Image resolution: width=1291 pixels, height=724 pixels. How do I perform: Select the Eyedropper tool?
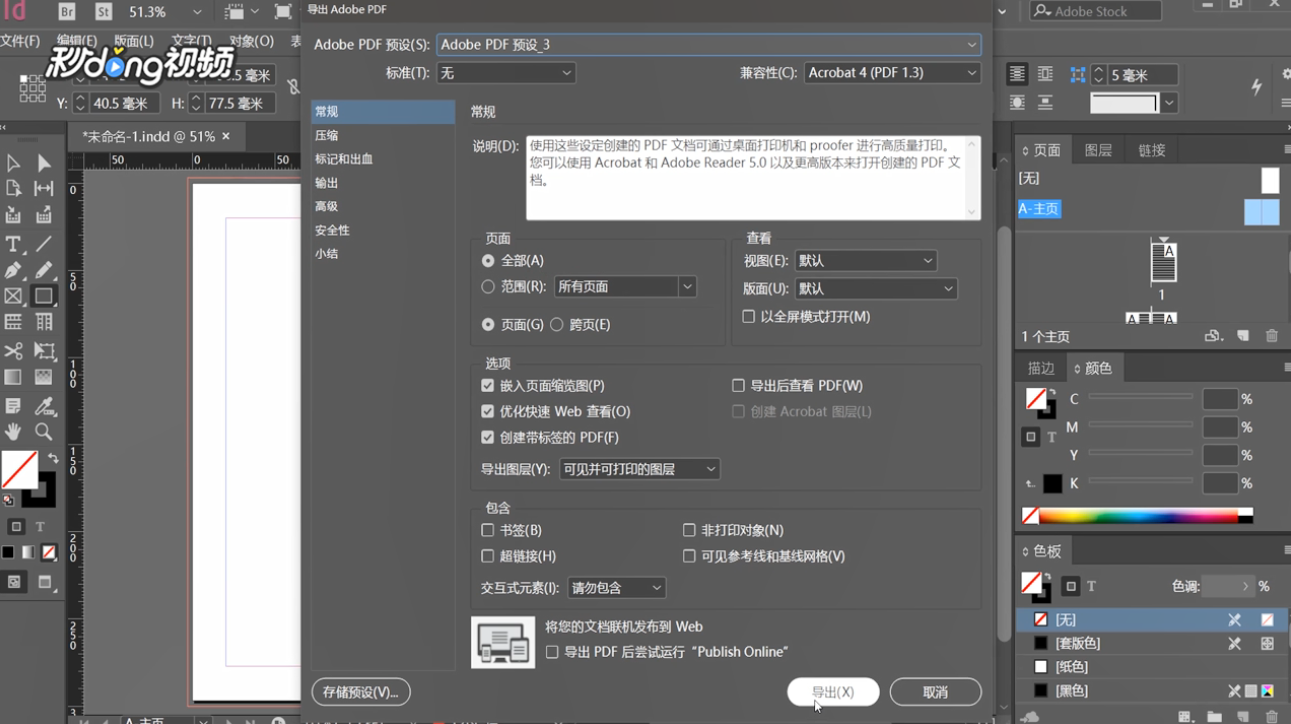[x=44, y=406]
